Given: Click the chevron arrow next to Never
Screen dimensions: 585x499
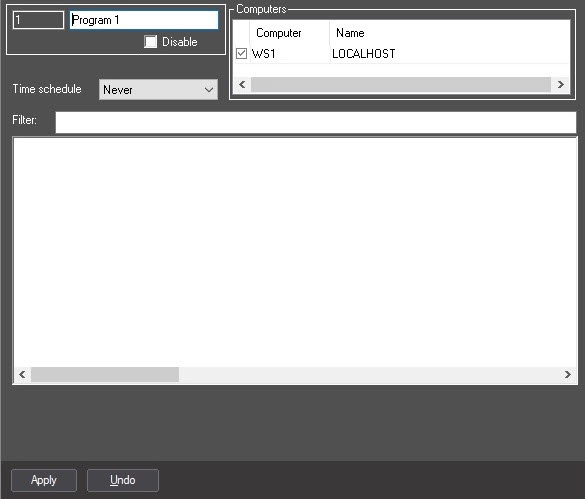Looking at the screenshot, I should pos(209,90).
